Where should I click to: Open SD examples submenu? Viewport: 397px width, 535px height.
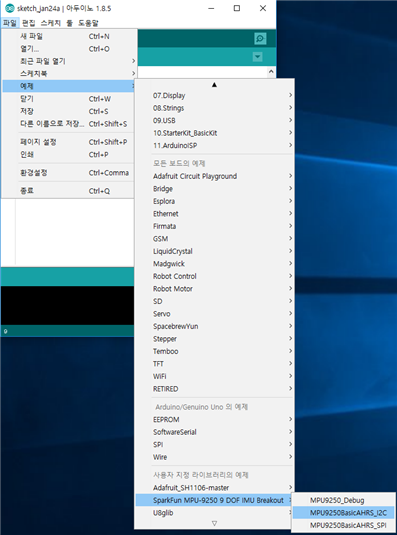[x=214, y=301]
